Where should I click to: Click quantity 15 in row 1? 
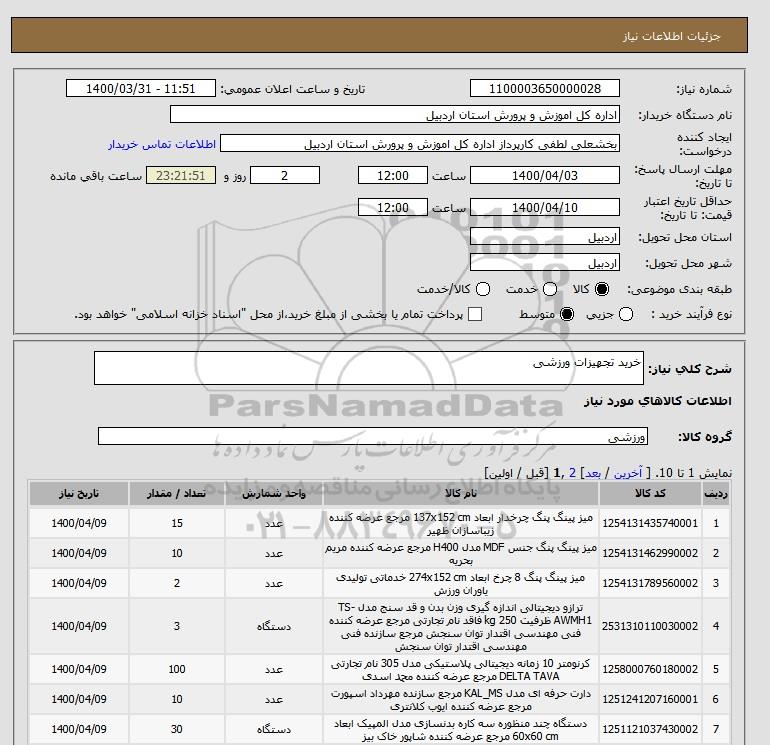[177, 524]
